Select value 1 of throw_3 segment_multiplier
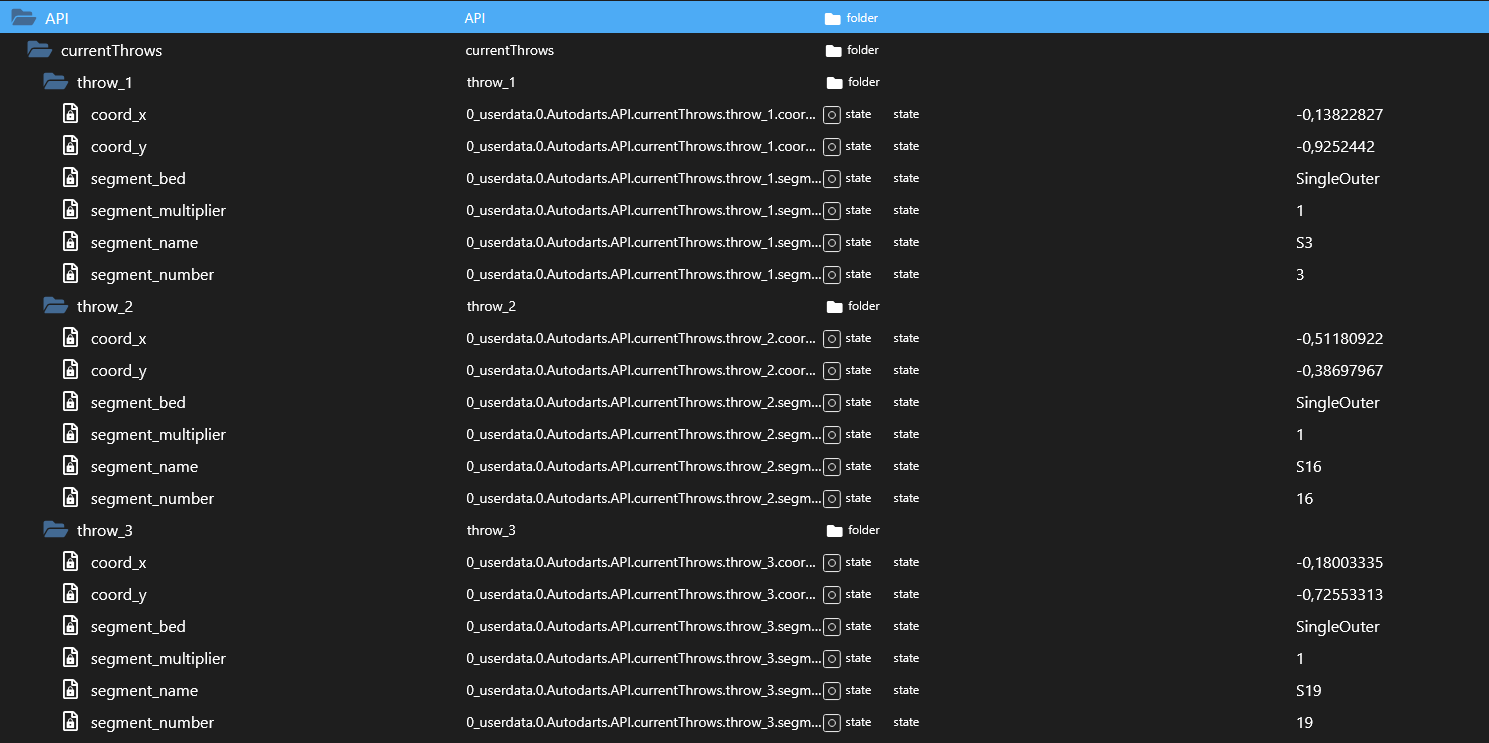The height and width of the screenshot is (743, 1489). 1300,658
